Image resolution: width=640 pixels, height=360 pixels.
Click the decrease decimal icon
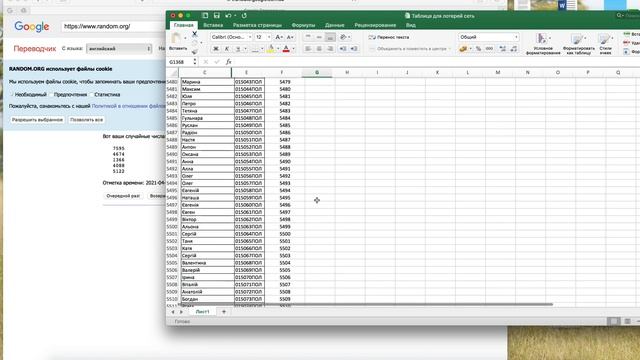[513, 49]
